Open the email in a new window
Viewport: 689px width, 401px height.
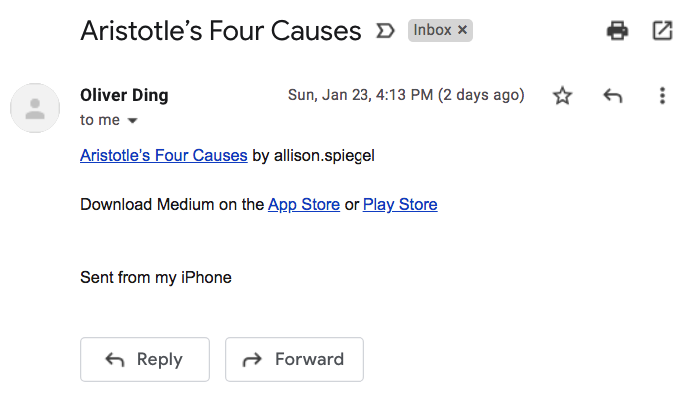tap(662, 31)
